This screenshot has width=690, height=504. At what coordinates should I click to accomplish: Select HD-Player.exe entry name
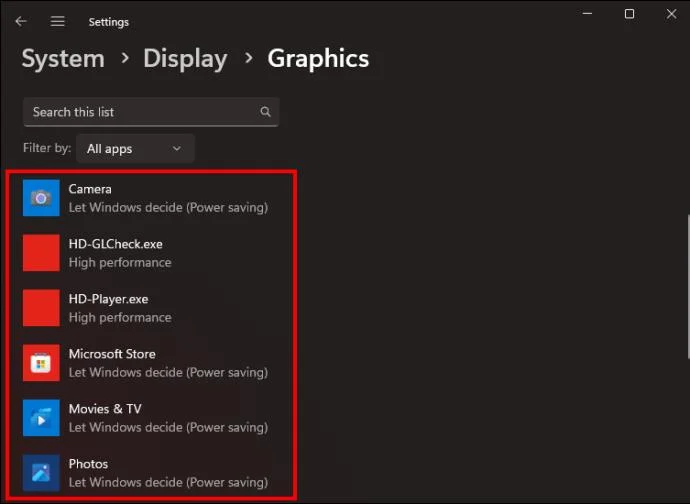[108, 299]
